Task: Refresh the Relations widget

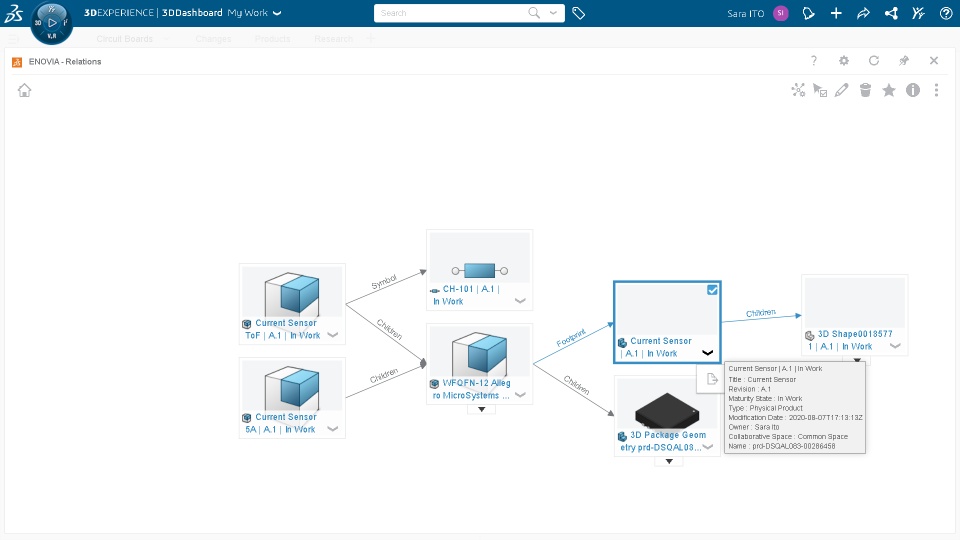Action: coord(874,61)
